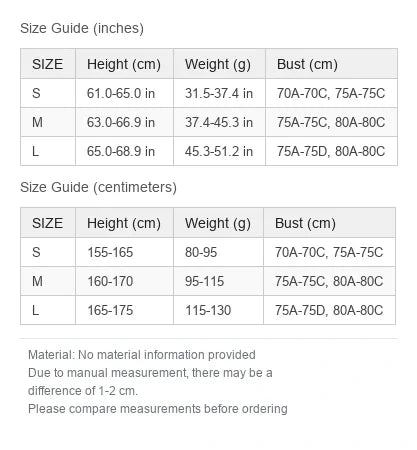Image resolution: width=417 pixels, height=450 pixels.
Task: Click Bust (cm) header in centimeters table
Action: tap(330, 223)
